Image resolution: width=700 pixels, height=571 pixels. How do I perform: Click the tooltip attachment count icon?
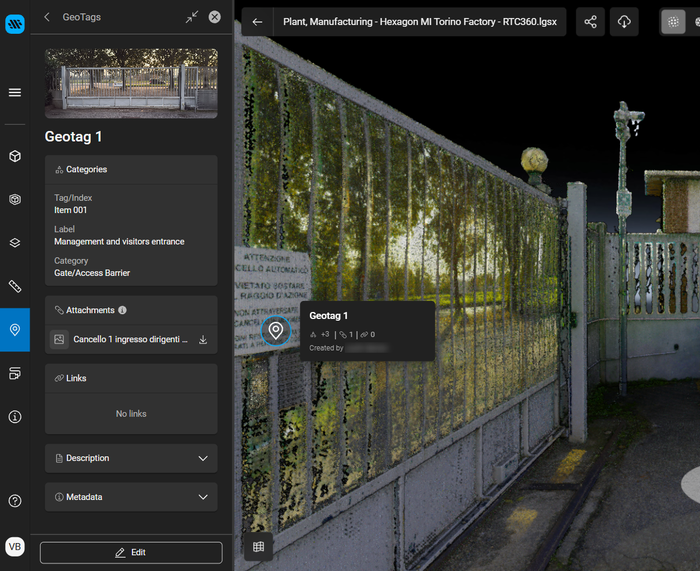(x=343, y=334)
